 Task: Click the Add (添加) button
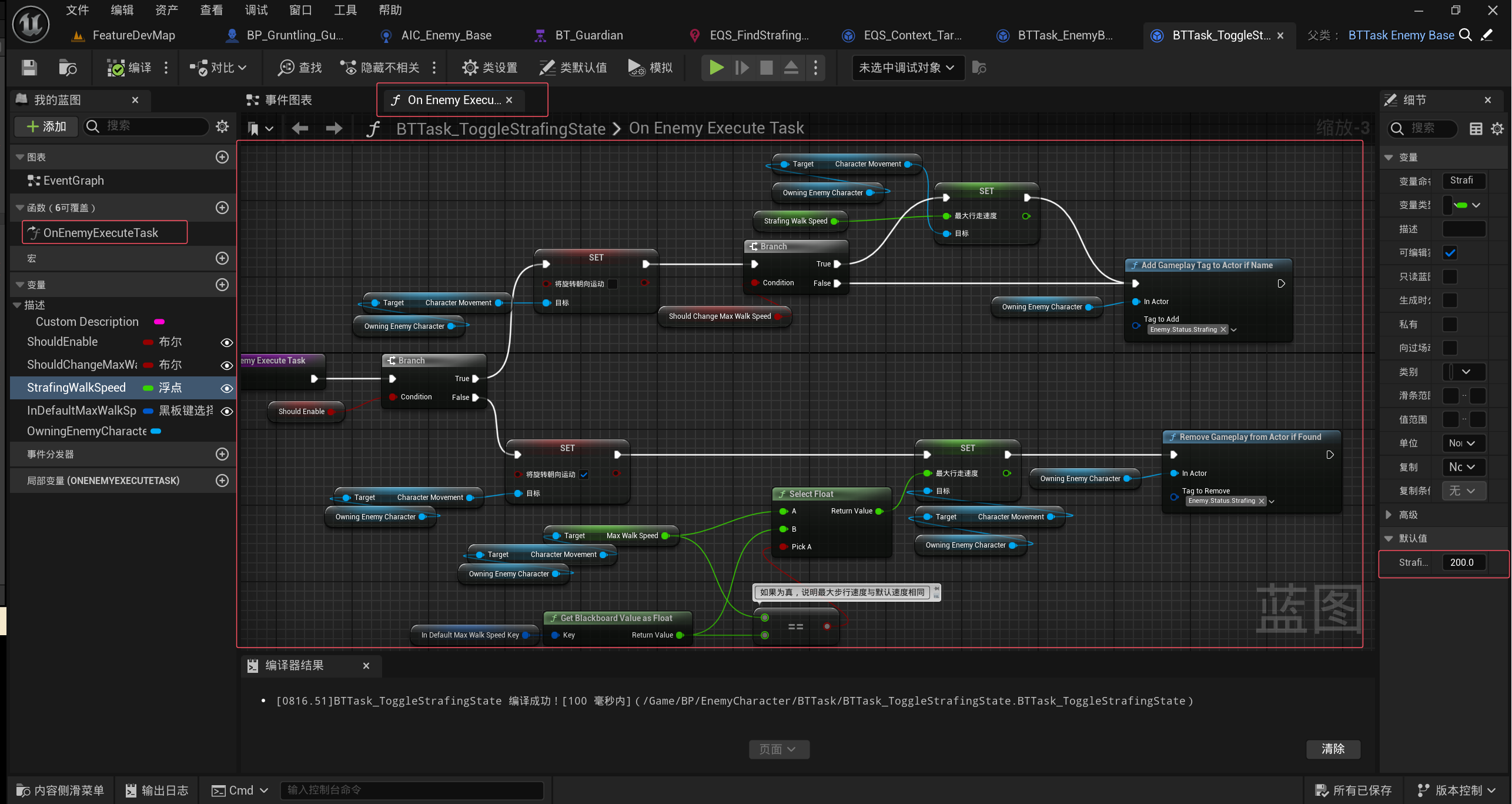[47, 126]
